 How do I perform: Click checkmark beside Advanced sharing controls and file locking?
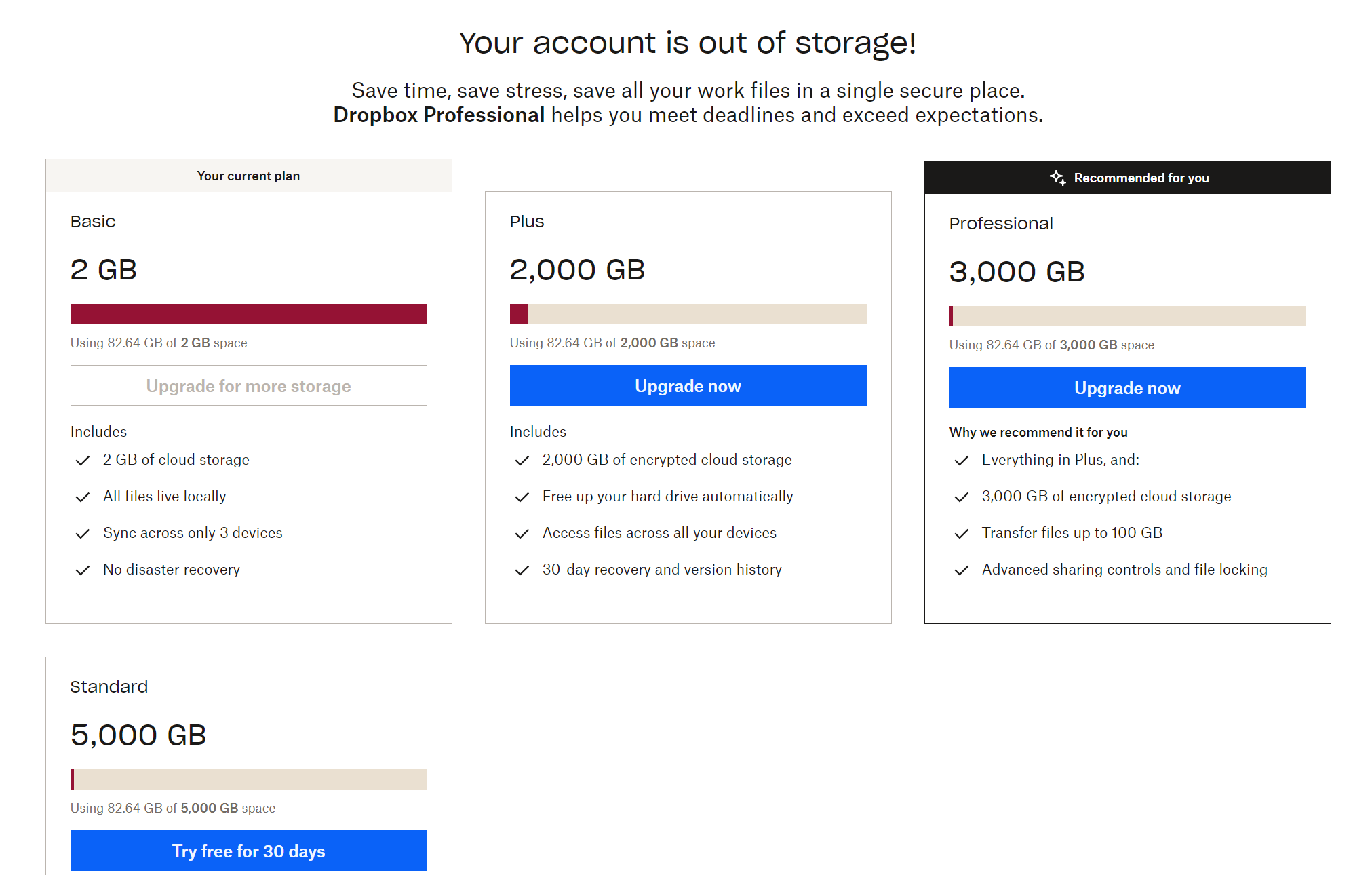click(x=962, y=570)
